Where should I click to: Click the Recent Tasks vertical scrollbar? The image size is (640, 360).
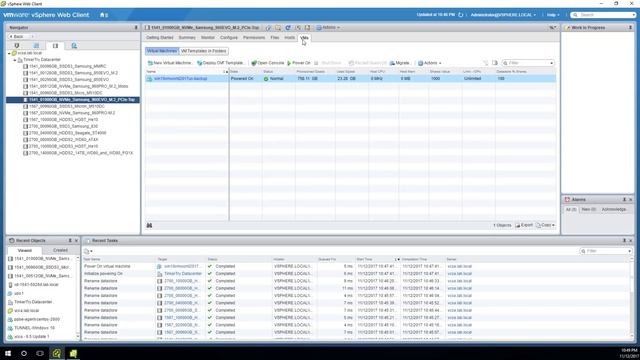632,298
